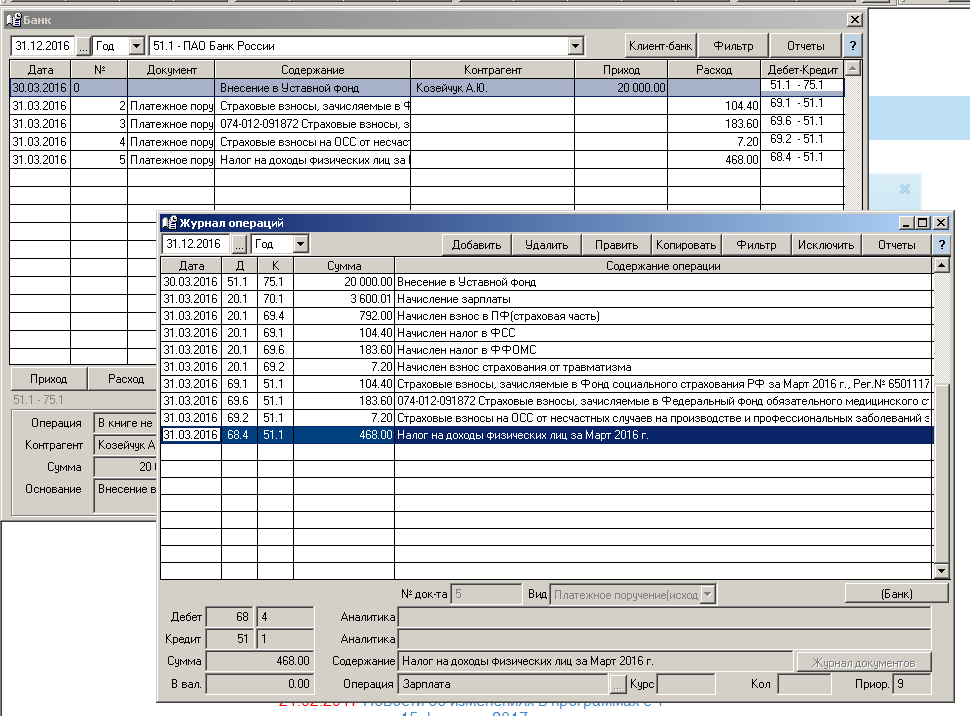
Task: Open Клиент-банк in Bank window
Action: [x=659, y=46]
